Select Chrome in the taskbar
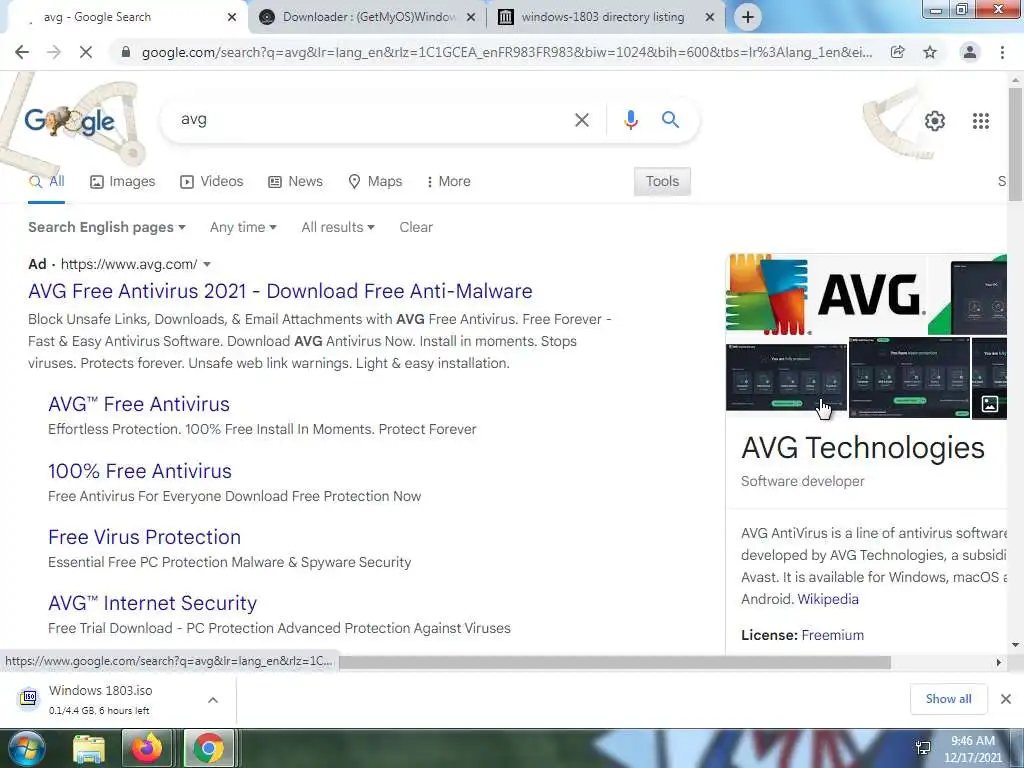1024x768 pixels. (x=208, y=748)
